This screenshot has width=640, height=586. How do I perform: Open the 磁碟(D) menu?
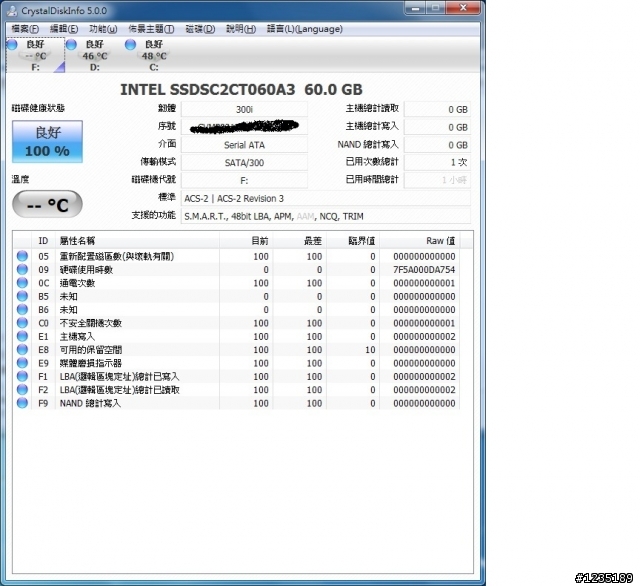click(x=200, y=29)
